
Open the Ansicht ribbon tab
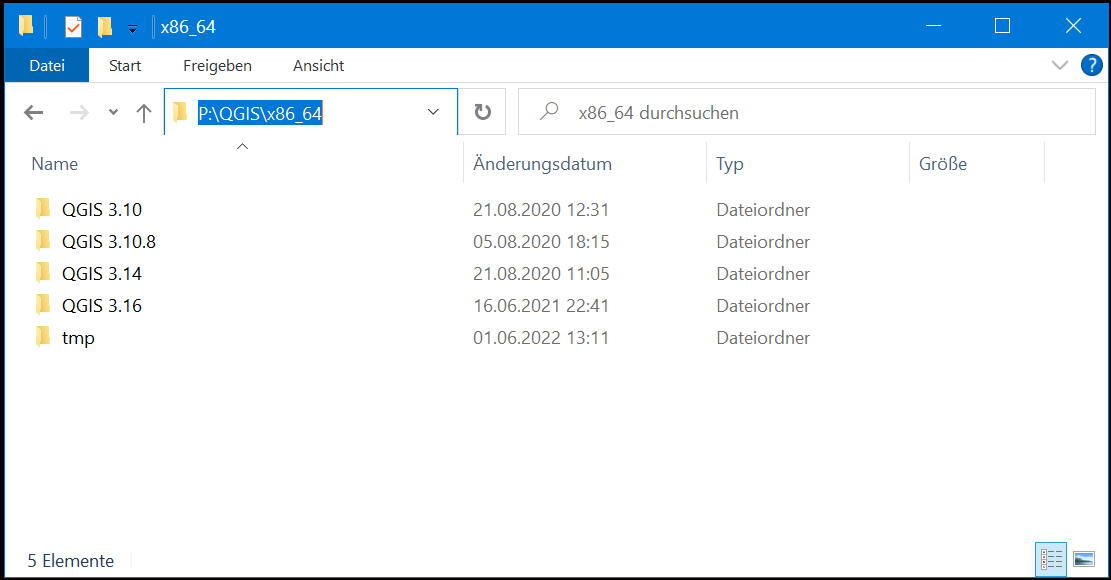click(318, 66)
